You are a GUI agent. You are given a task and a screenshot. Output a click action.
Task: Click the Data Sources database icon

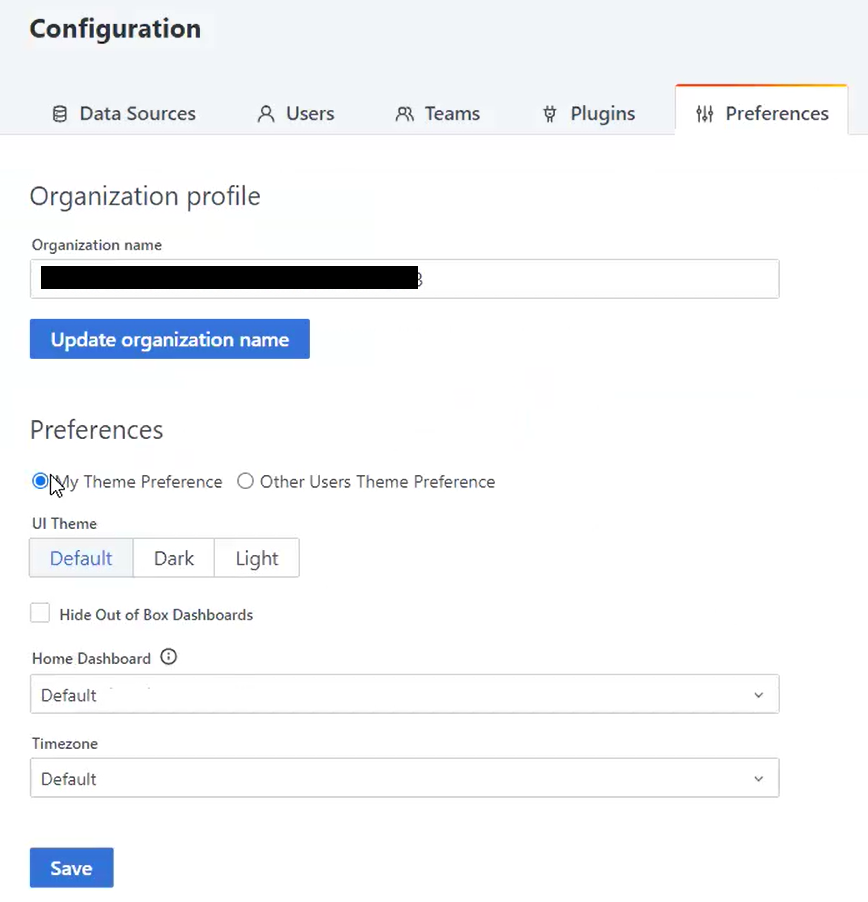(x=60, y=114)
